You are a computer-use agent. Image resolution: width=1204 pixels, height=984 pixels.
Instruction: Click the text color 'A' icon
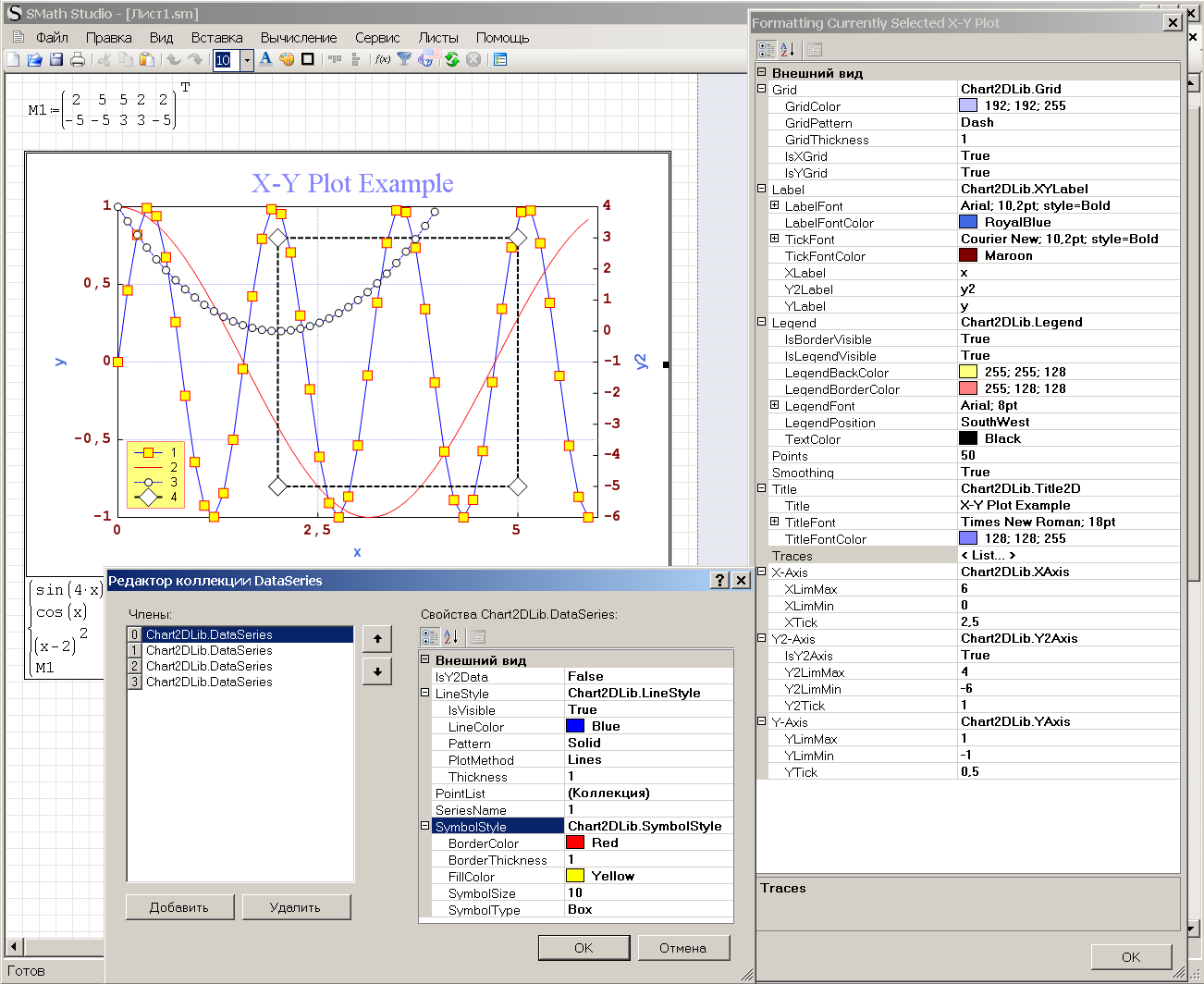point(265,59)
